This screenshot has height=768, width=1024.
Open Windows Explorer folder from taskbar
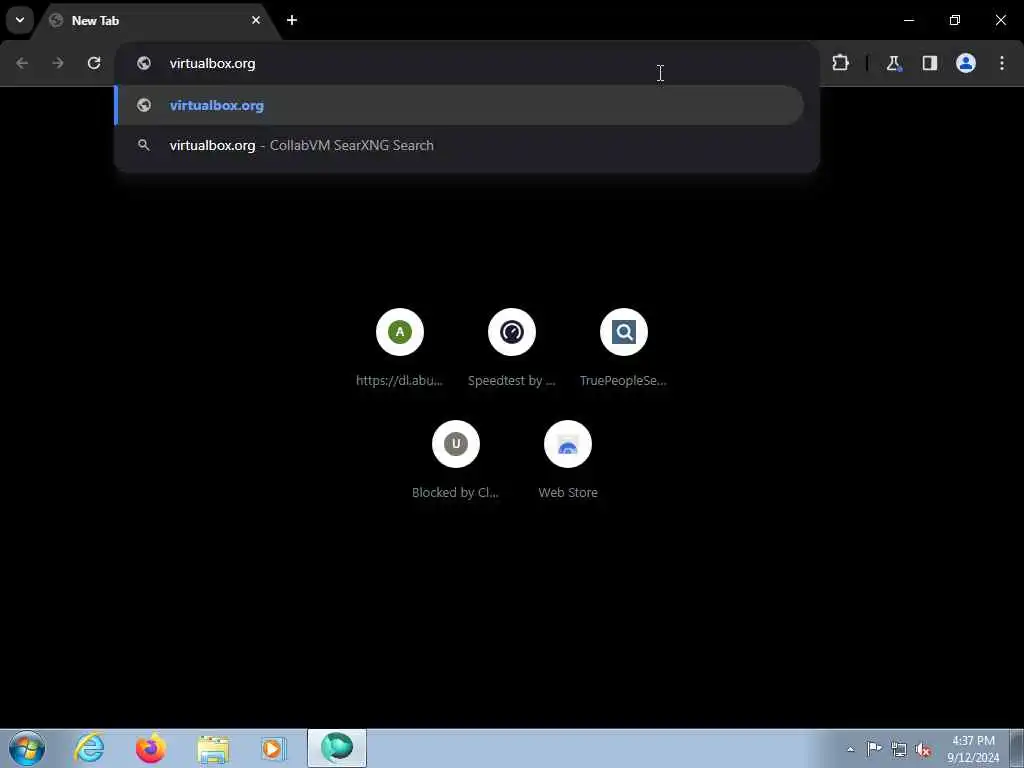[213, 748]
